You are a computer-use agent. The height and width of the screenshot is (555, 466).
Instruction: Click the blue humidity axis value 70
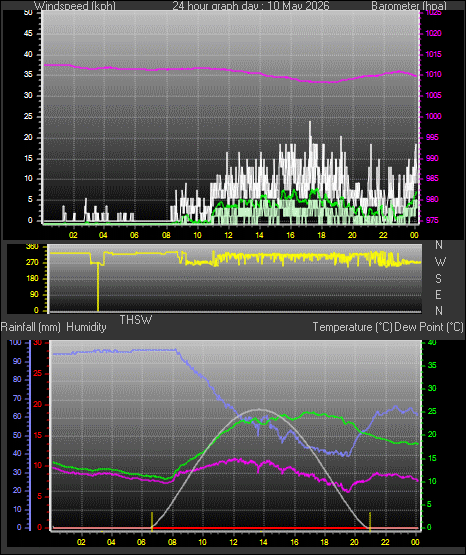click(x=17, y=399)
